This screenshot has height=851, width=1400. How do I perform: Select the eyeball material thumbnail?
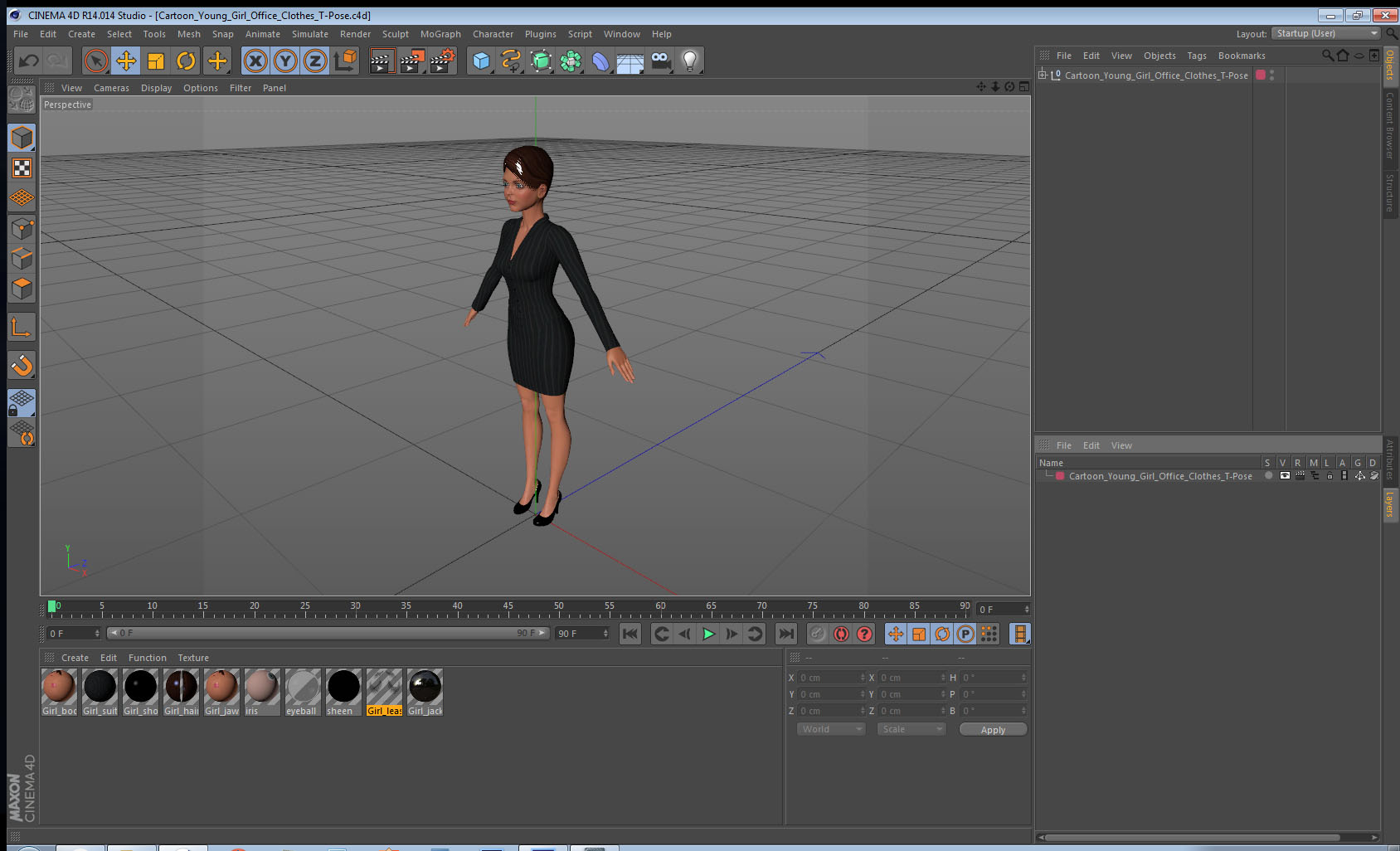click(303, 692)
